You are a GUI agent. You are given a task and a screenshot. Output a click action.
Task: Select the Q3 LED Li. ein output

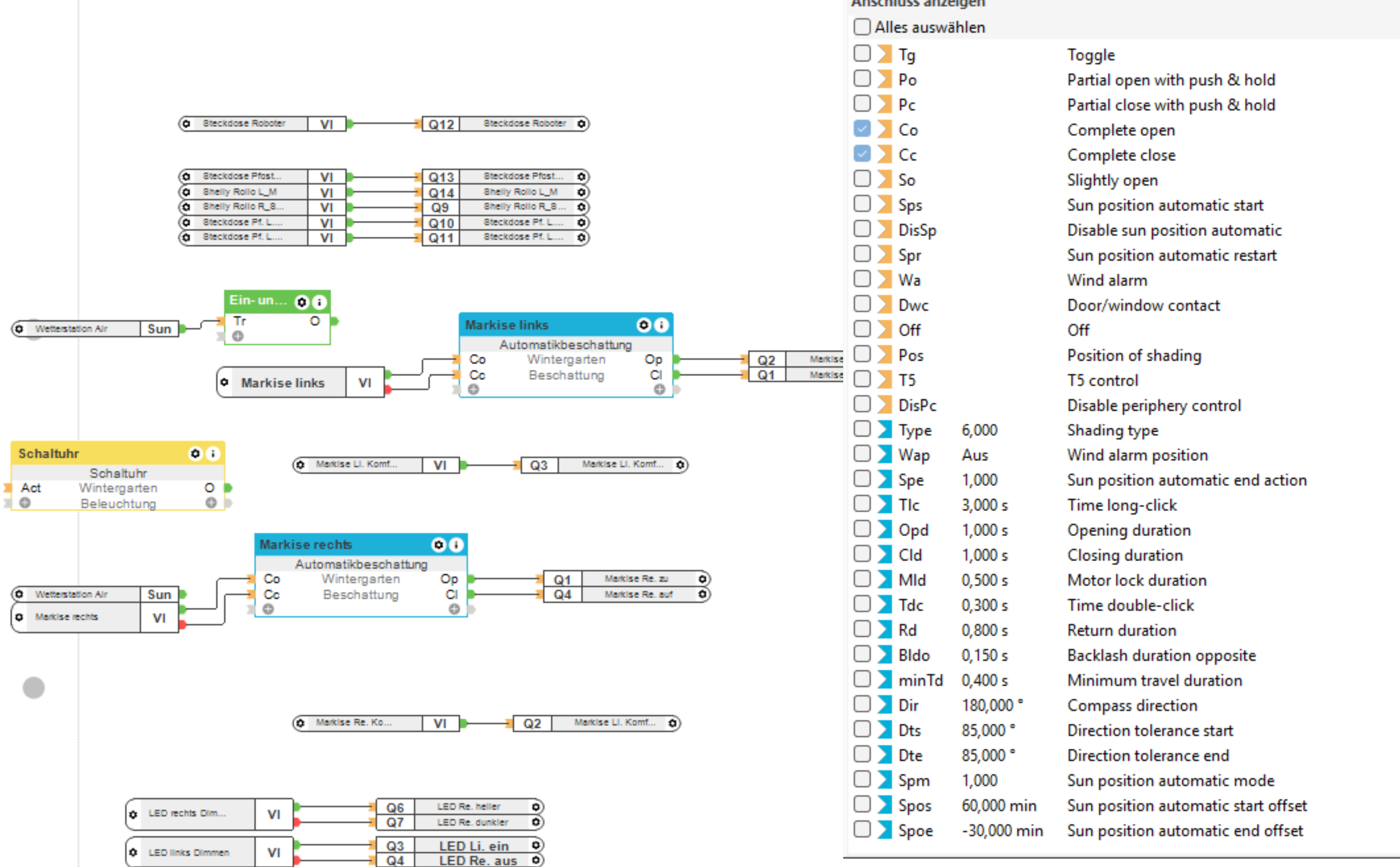pos(474,845)
